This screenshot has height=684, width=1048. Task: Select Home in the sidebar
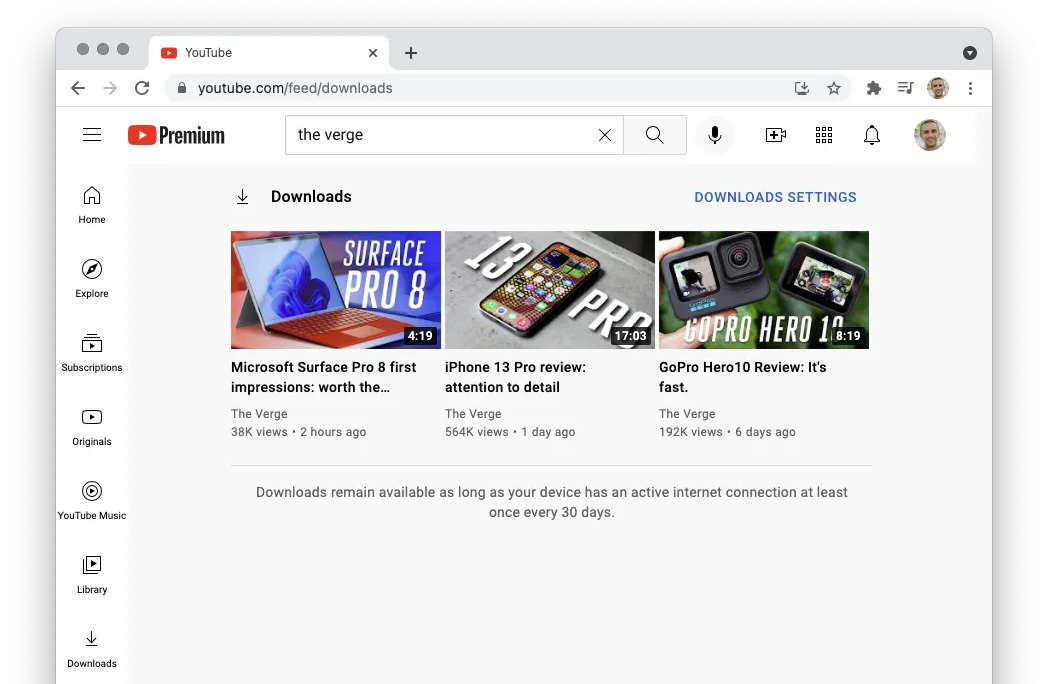point(92,204)
